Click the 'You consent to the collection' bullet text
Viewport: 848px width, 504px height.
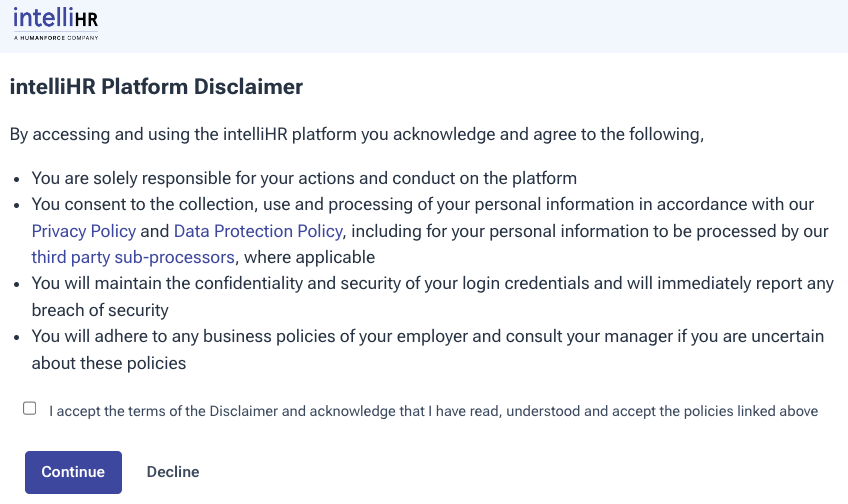422,205
